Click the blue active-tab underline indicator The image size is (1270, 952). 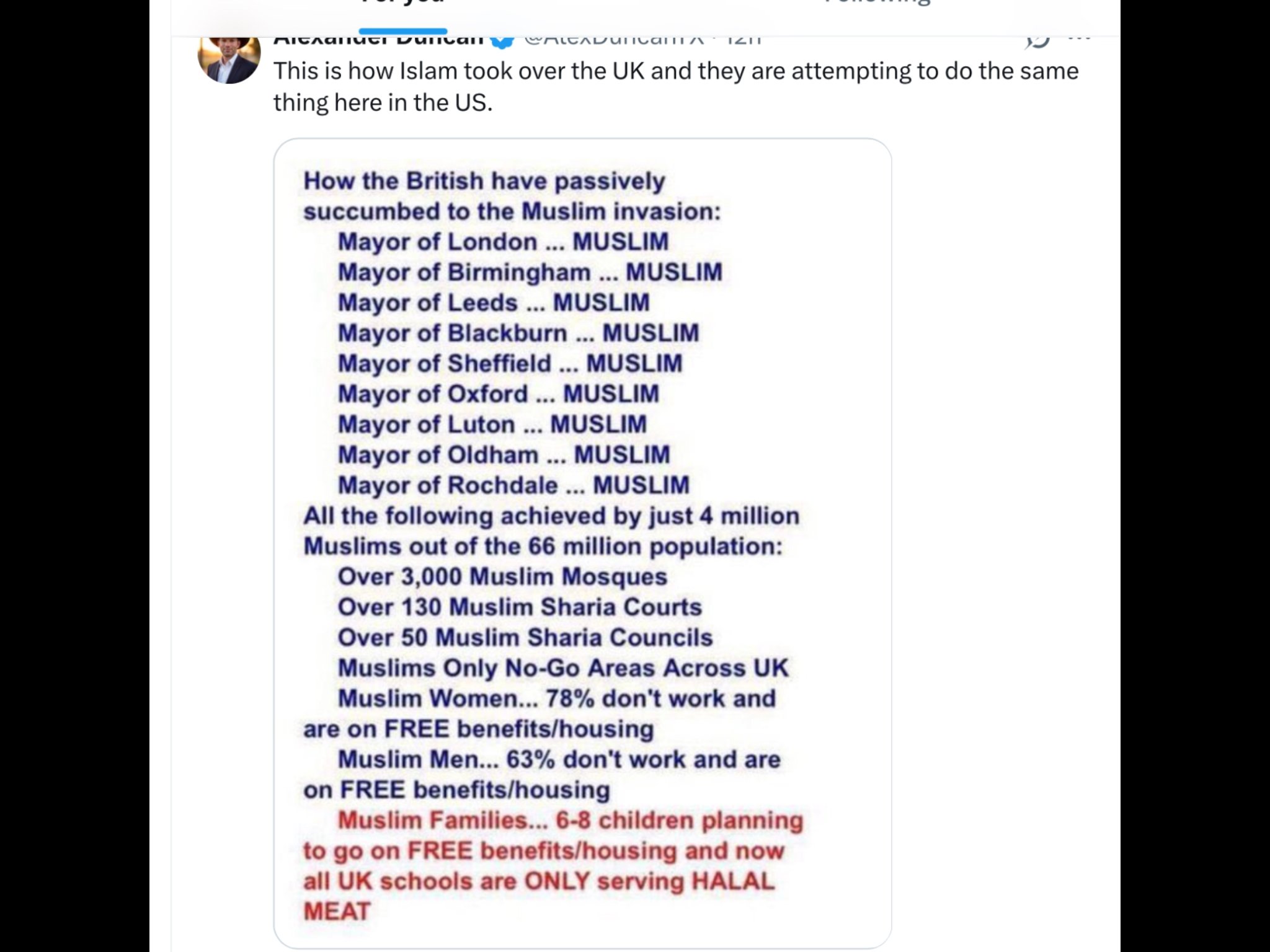(x=403, y=31)
